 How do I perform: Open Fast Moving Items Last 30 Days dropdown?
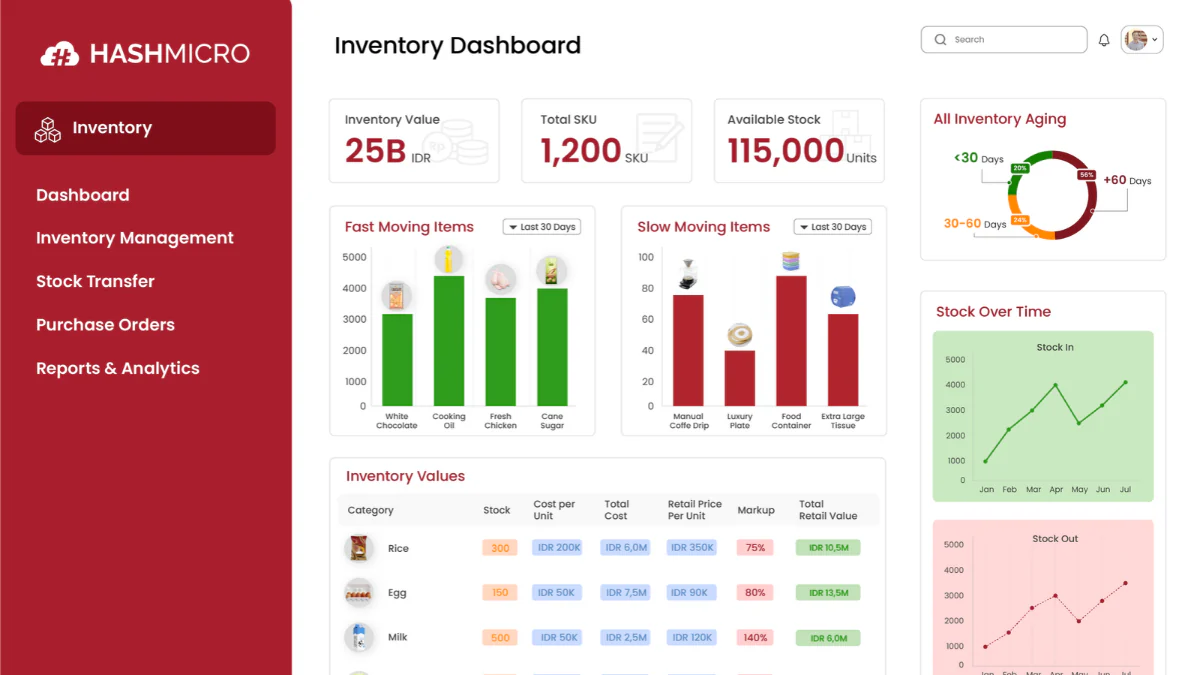tap(542, 227)
